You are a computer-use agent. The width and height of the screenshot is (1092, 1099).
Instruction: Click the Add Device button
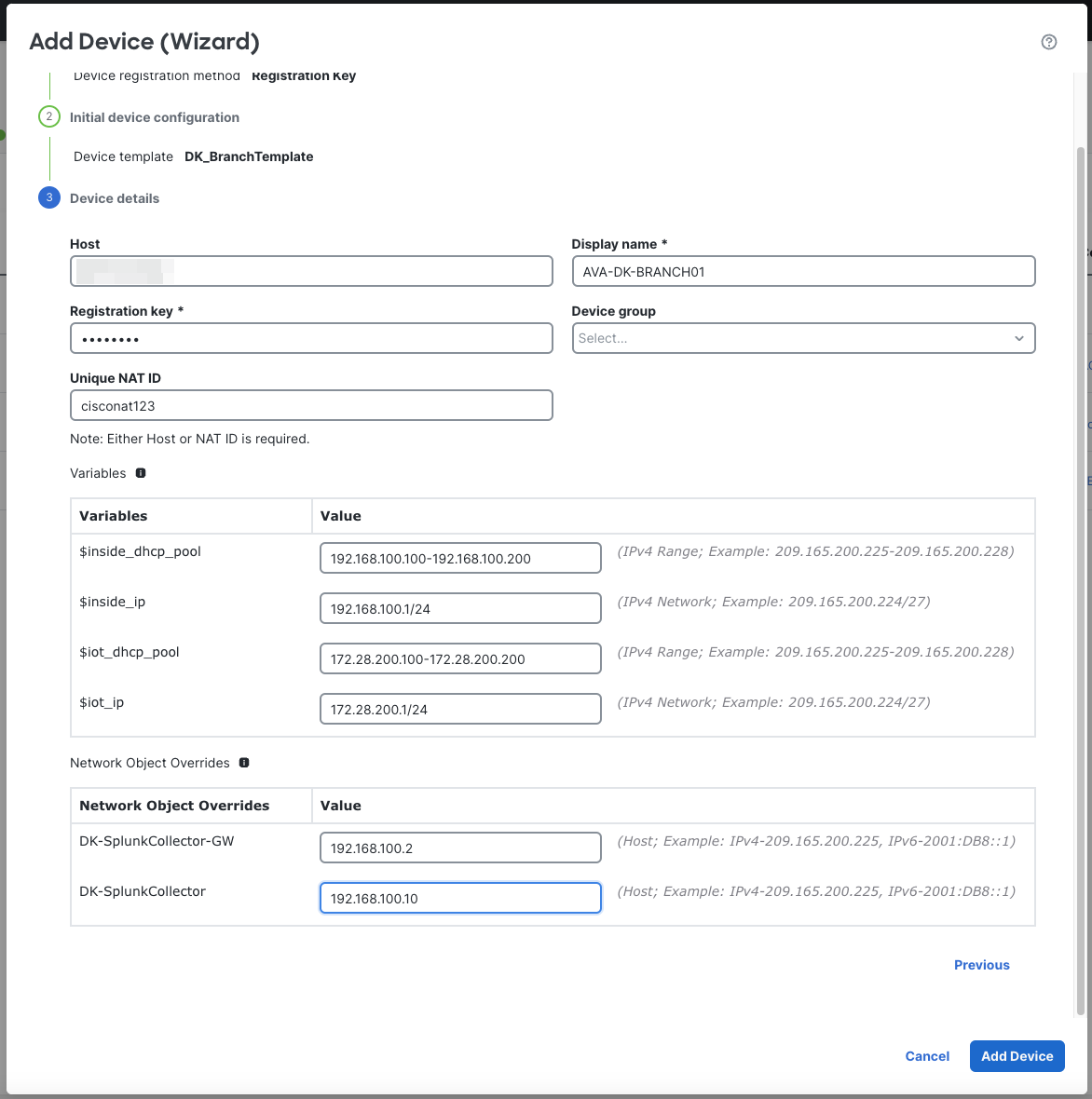pos(1017,1056)
